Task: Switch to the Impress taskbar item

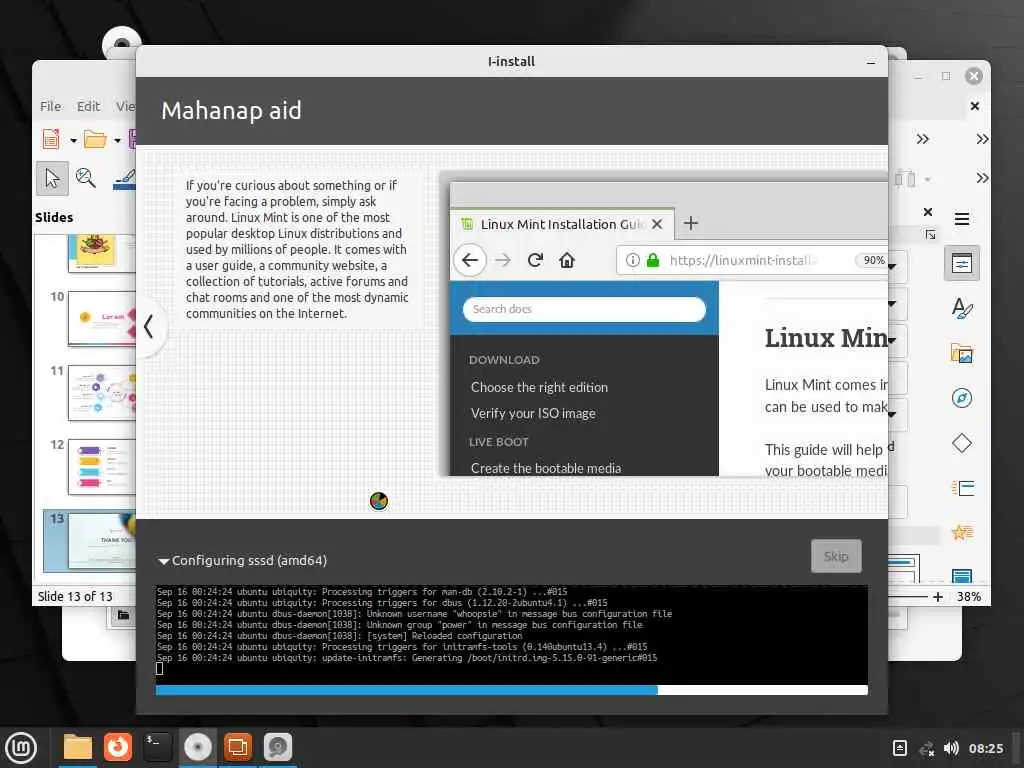Action: click(237, 747)
